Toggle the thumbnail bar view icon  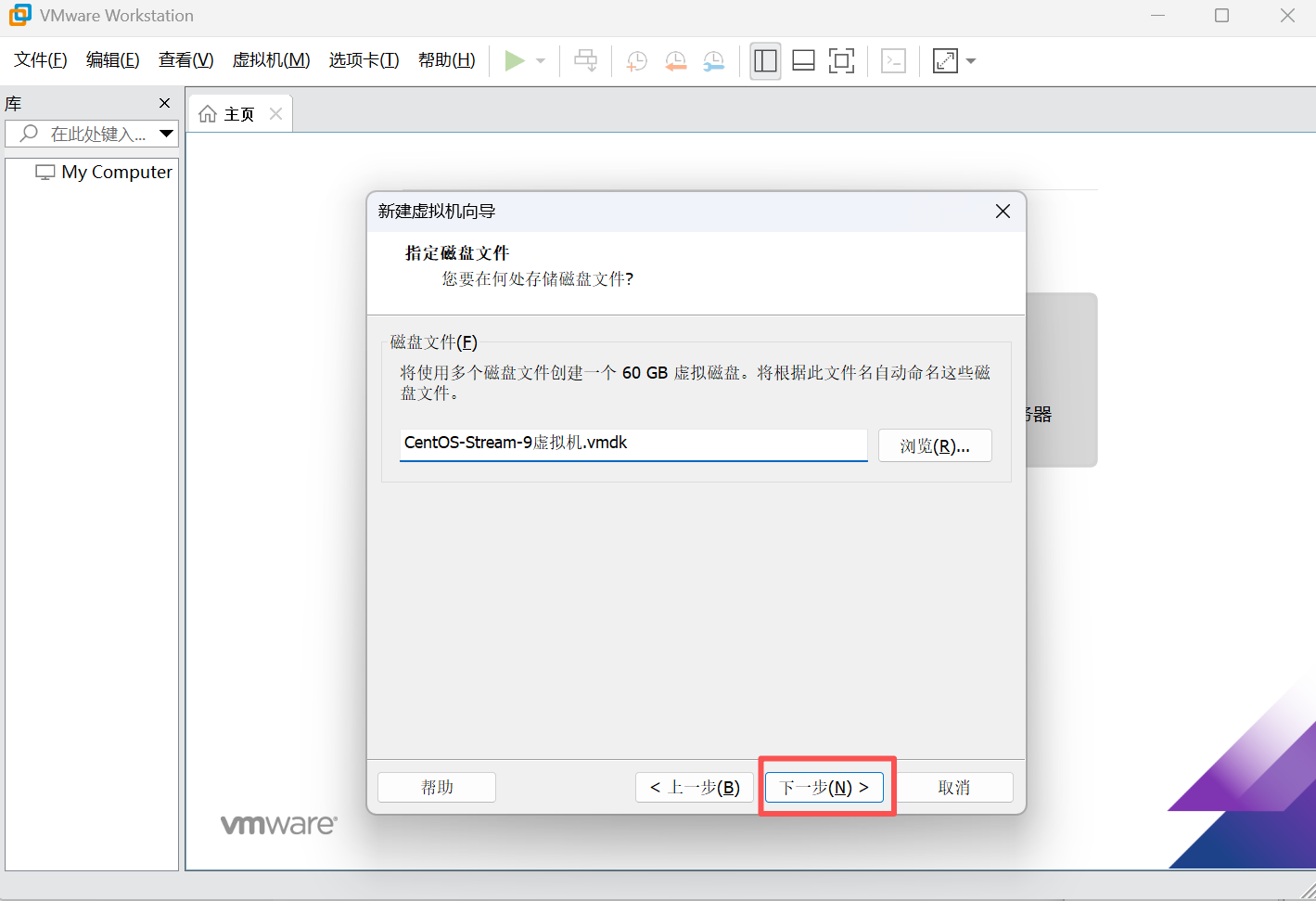(x=802, y=60)
